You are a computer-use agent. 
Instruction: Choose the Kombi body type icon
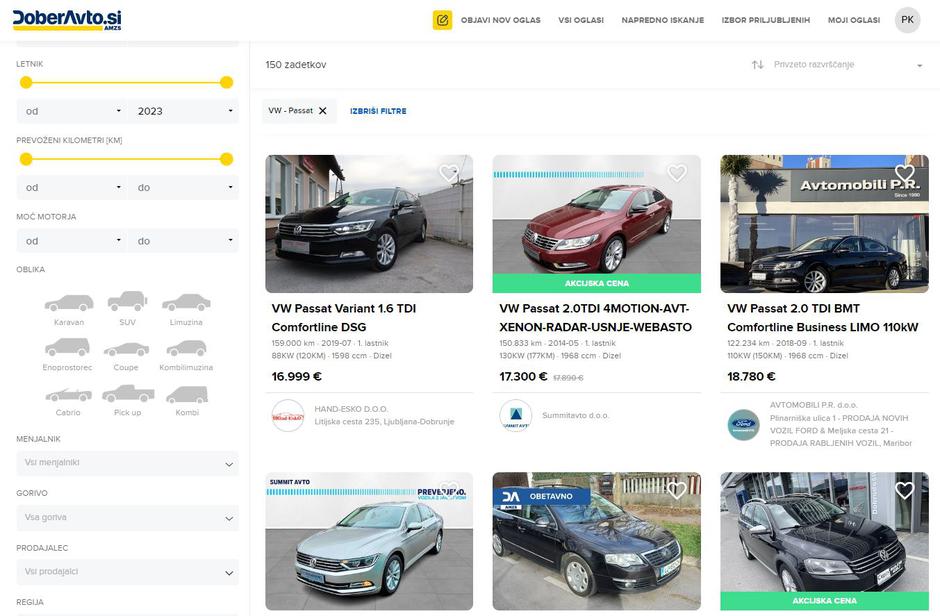(187, 395)
